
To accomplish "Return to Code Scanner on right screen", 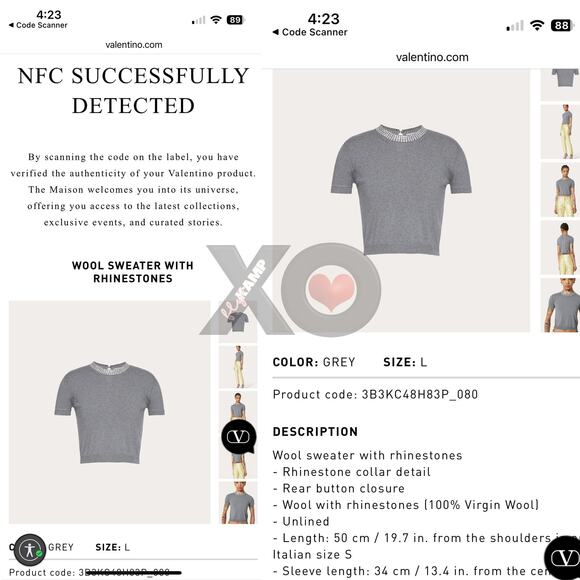I will point(310,32).
